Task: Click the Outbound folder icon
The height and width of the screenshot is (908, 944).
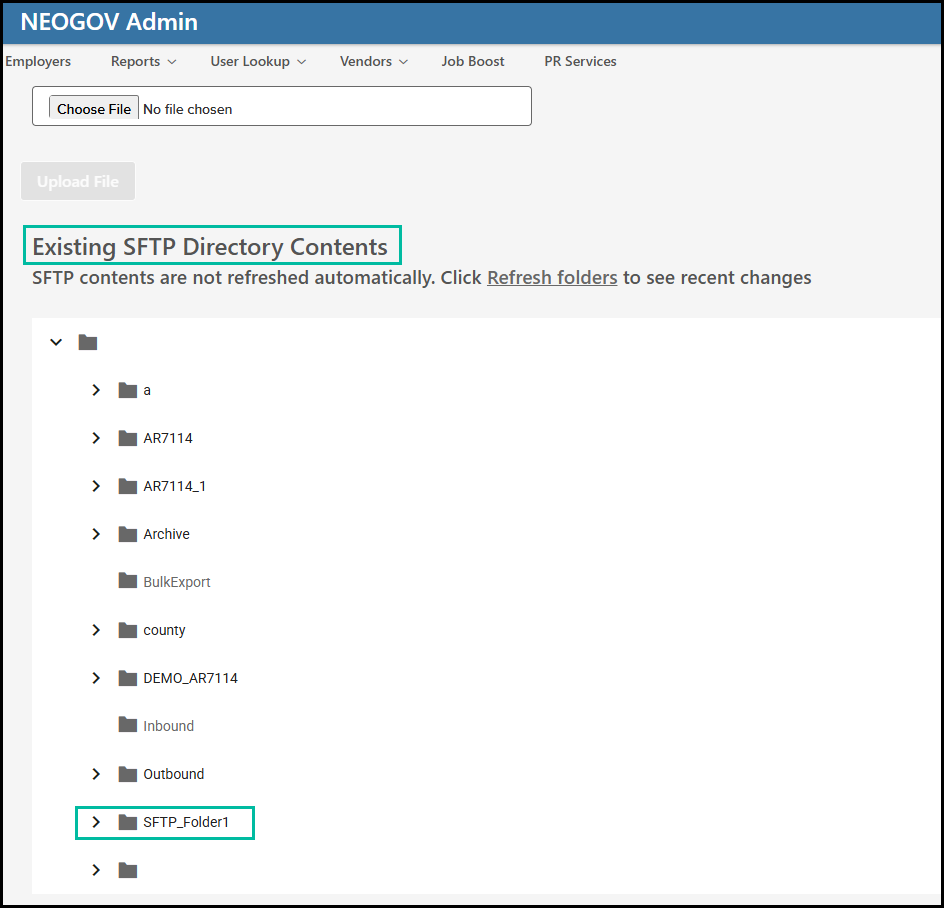Action: 128,774
